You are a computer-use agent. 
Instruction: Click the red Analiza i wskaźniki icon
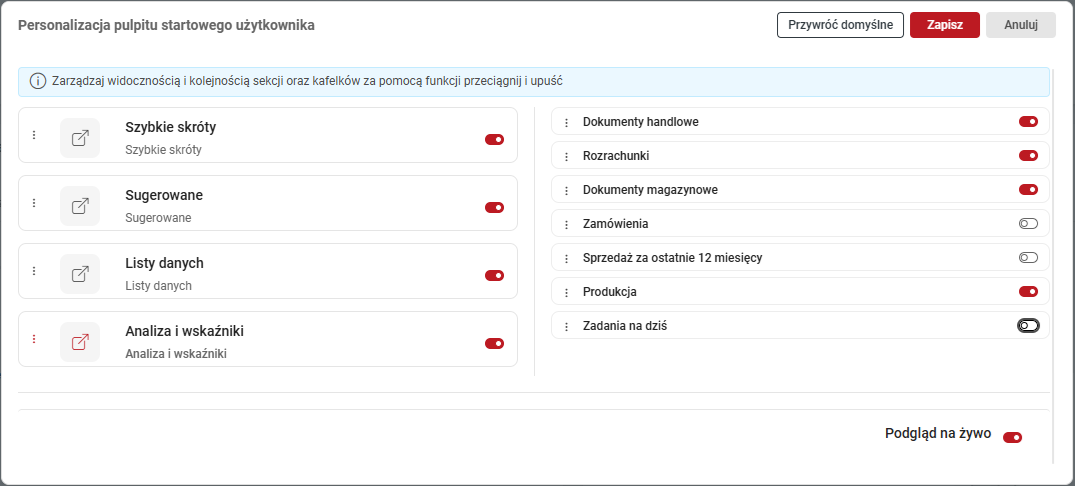(x=80, y=342)
